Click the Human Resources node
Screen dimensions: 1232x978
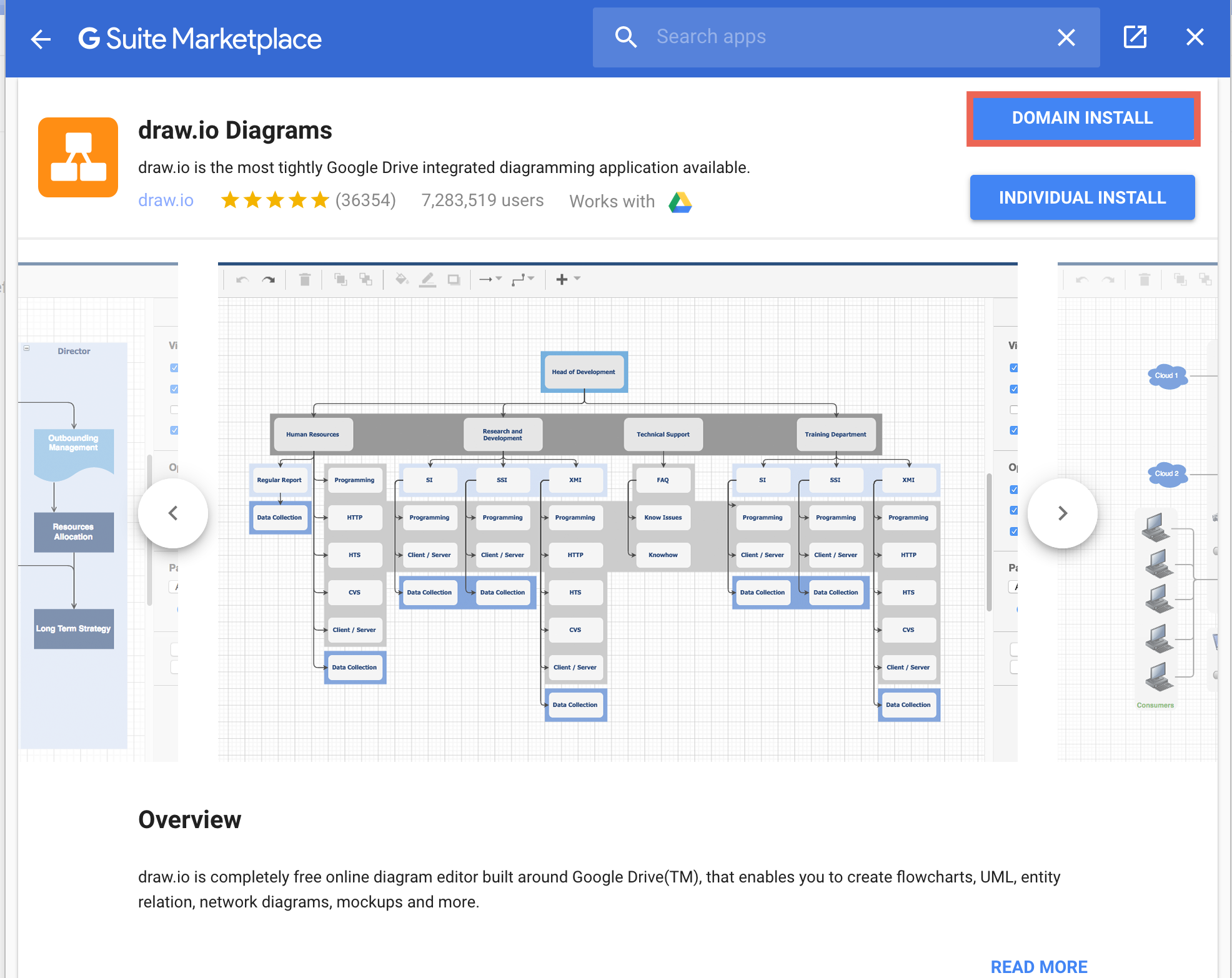coord(313,435)
